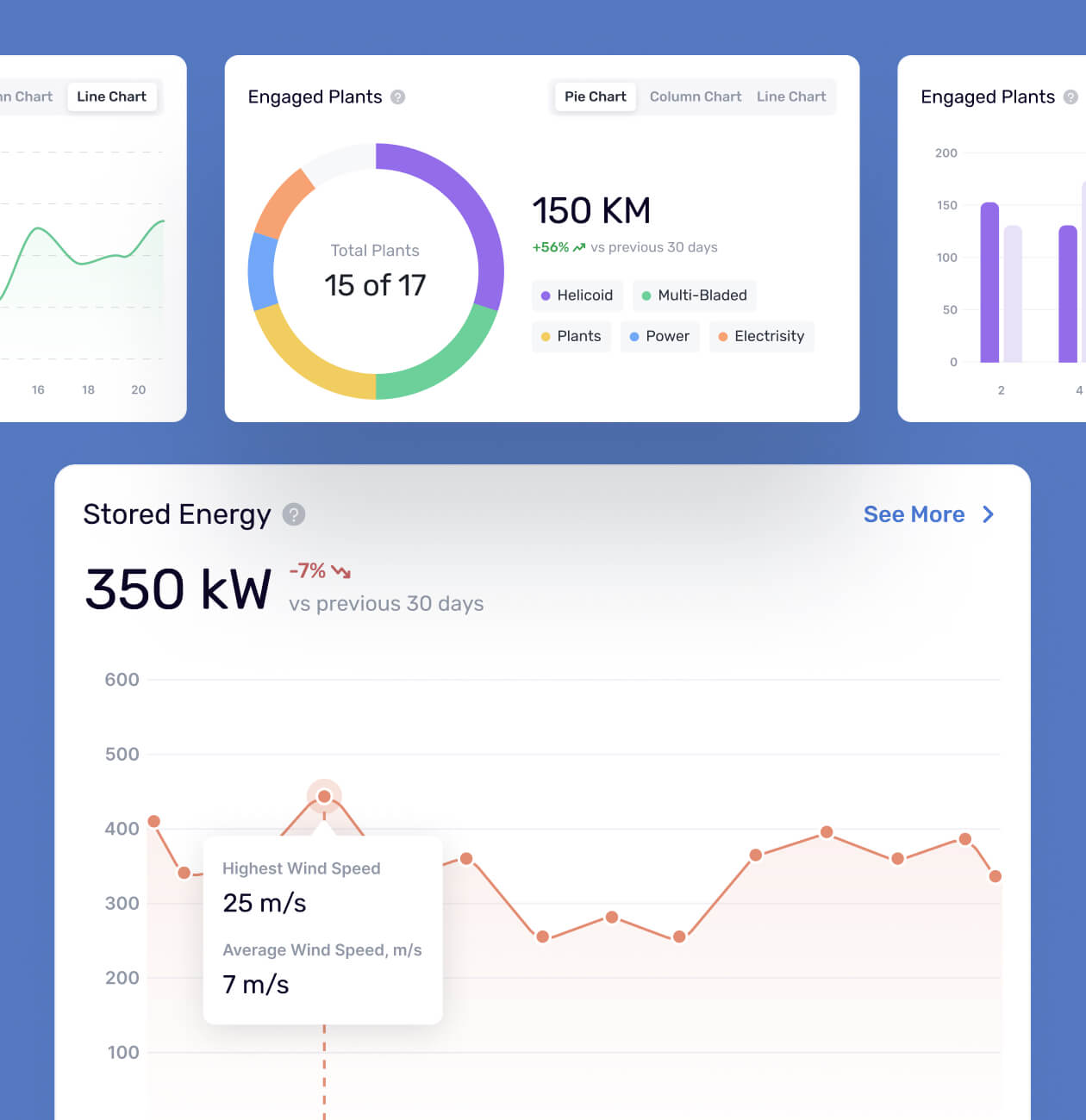
Task: Click the red downward trend arrow beside -7%
Action: [340, 571]
